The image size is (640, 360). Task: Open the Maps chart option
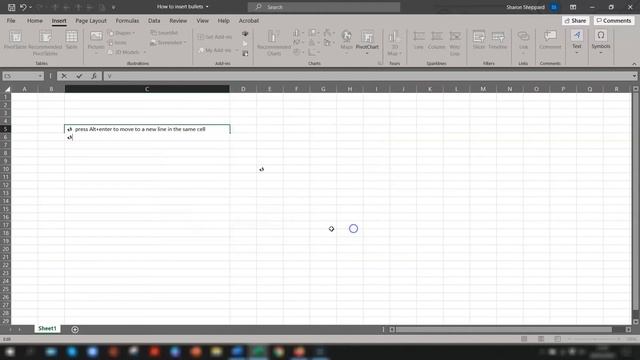346,42
